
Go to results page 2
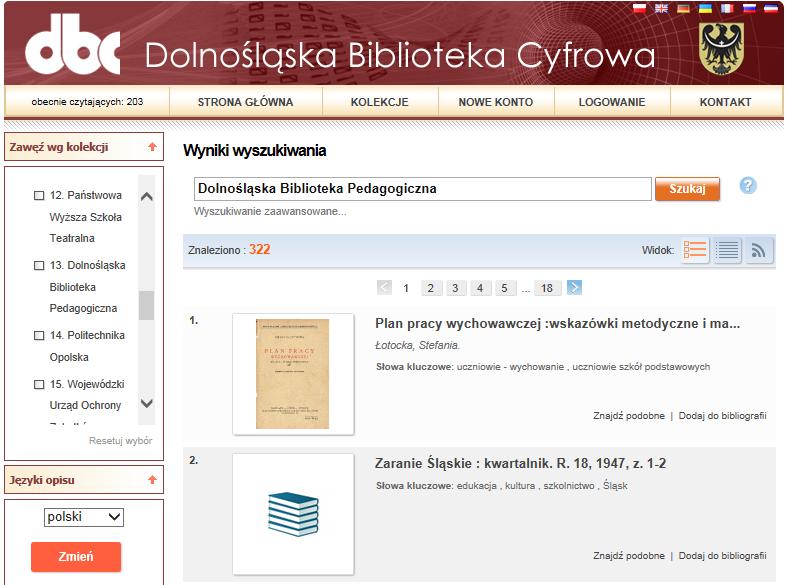pyautogui.click(x=431, y=288)
